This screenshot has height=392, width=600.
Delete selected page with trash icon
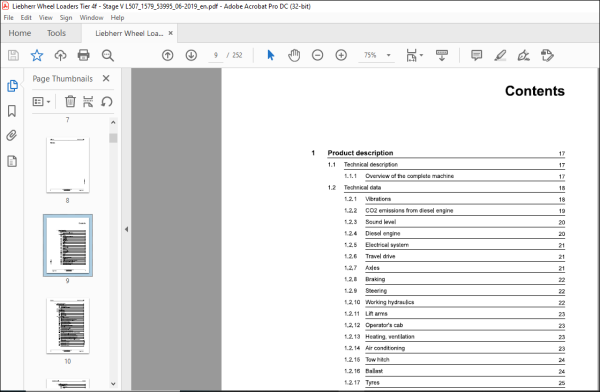click(x=70, y=101)
